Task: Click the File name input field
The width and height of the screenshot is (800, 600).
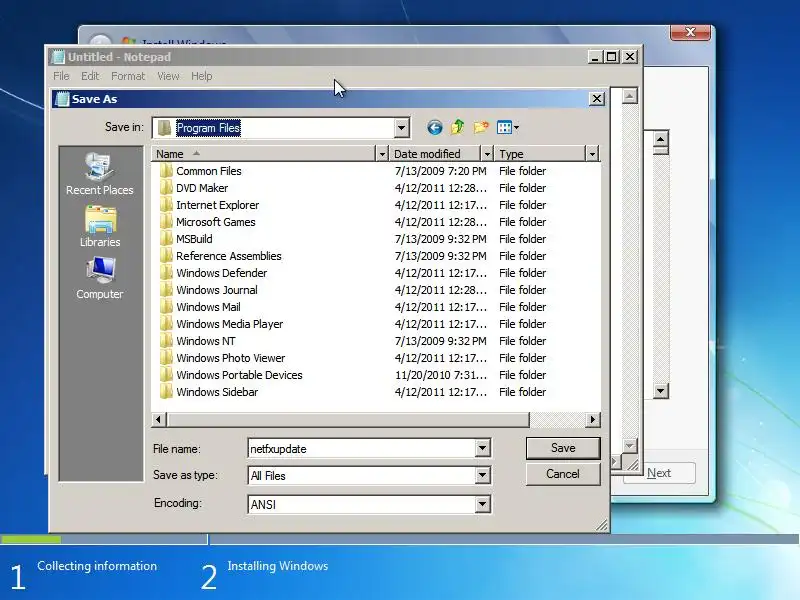Action: 362,448
